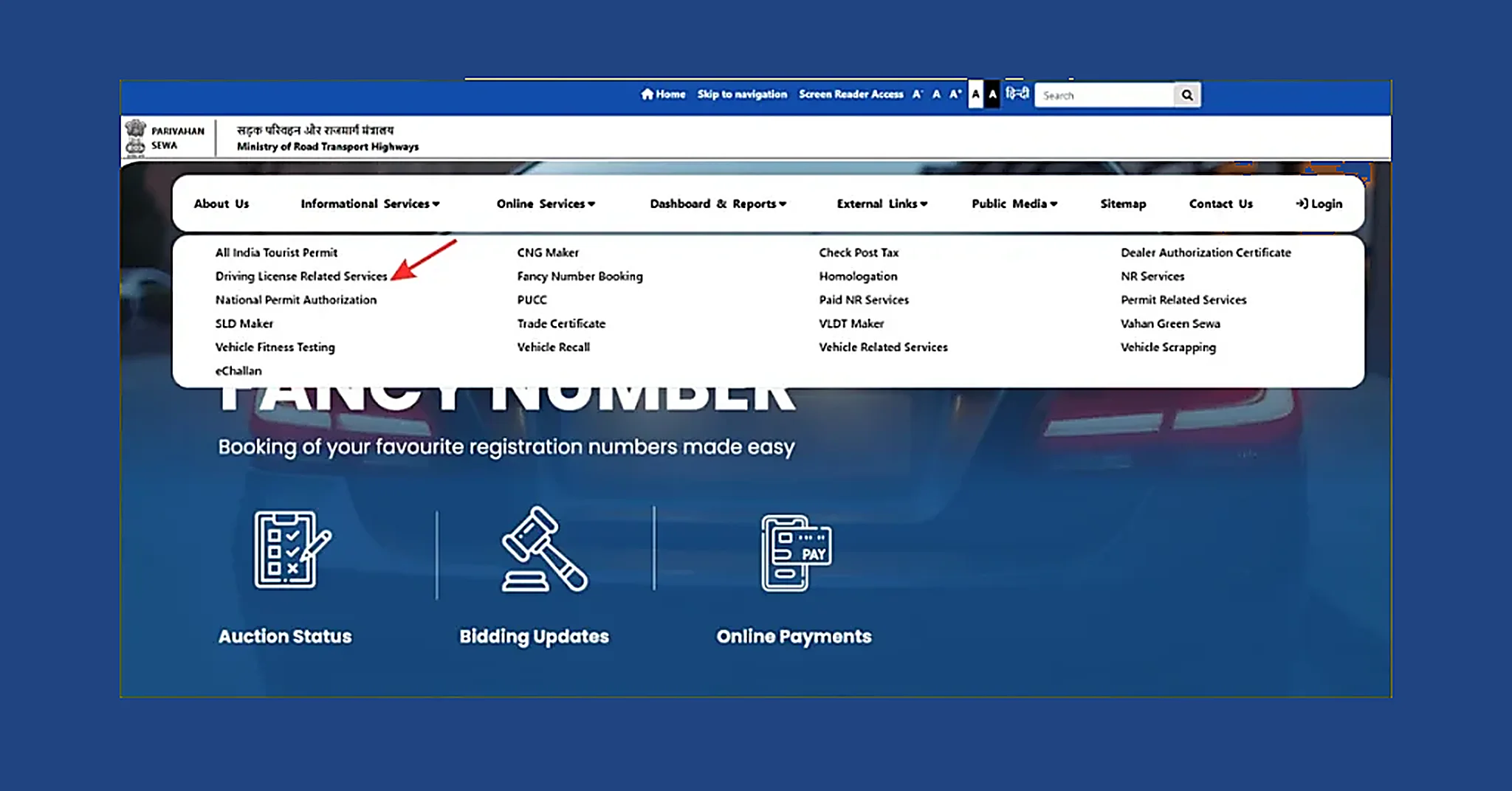
Task: Switch to black high-contrast theme
Action: tap(992, 94)
